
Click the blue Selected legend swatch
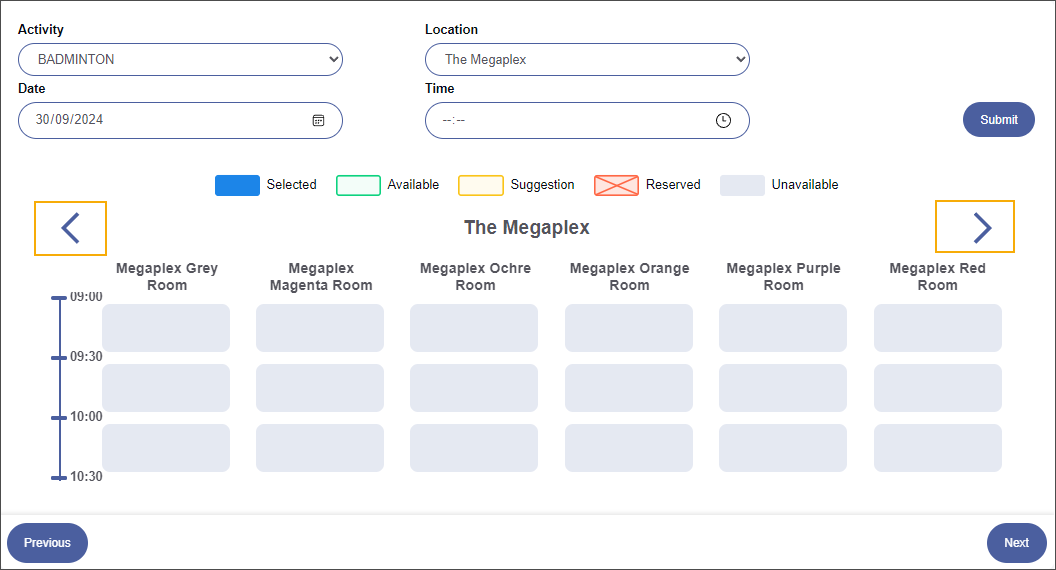click(237, 185)
